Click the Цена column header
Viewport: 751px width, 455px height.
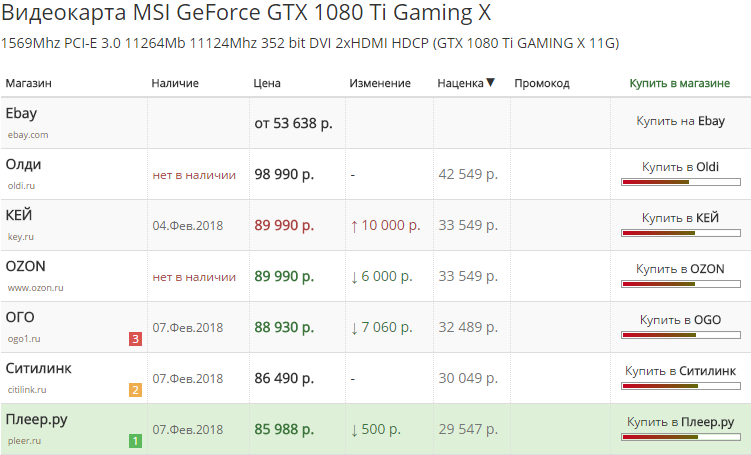(x=267, y=83)
